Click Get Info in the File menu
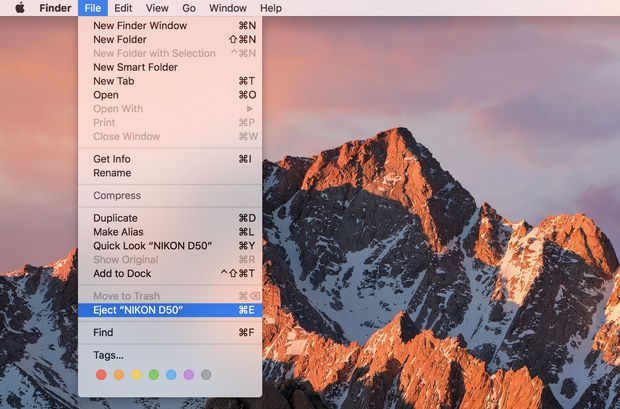Viewport: 620px width, 409px height. click(x=111, y=159)
